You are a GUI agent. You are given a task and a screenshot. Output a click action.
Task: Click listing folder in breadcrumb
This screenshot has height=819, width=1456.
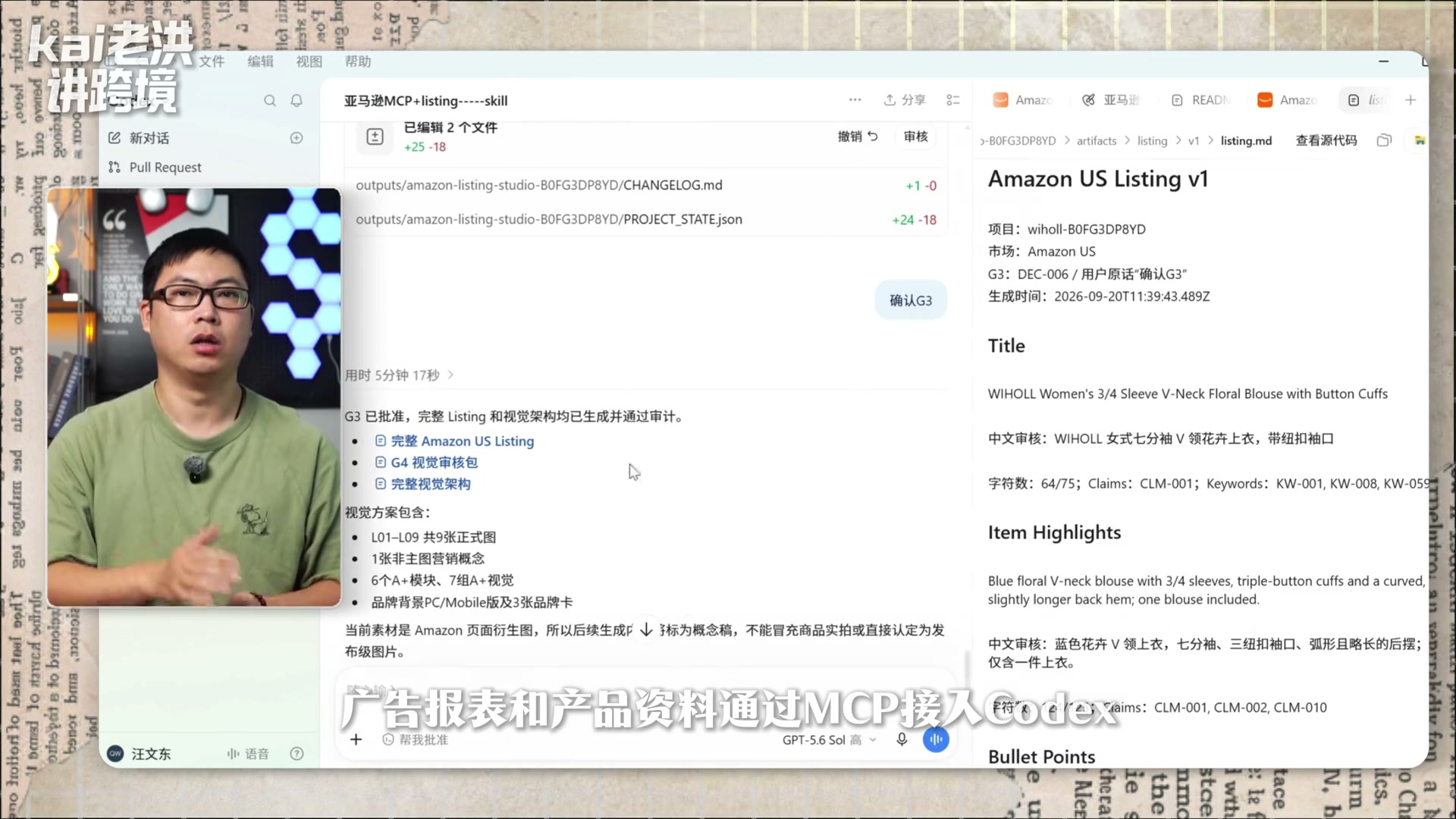(1152, 141)
